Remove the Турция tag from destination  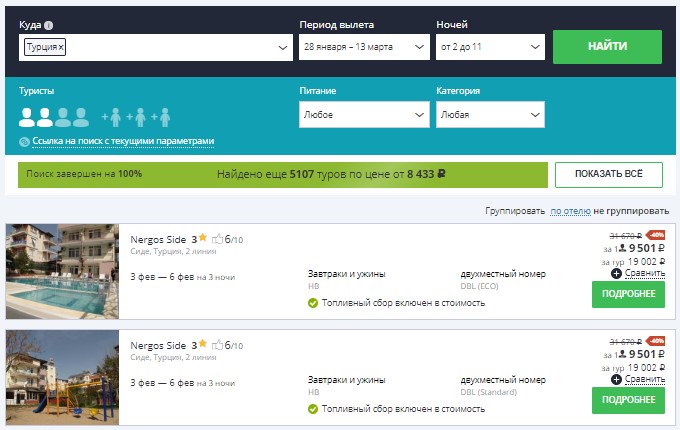(61, 47)
